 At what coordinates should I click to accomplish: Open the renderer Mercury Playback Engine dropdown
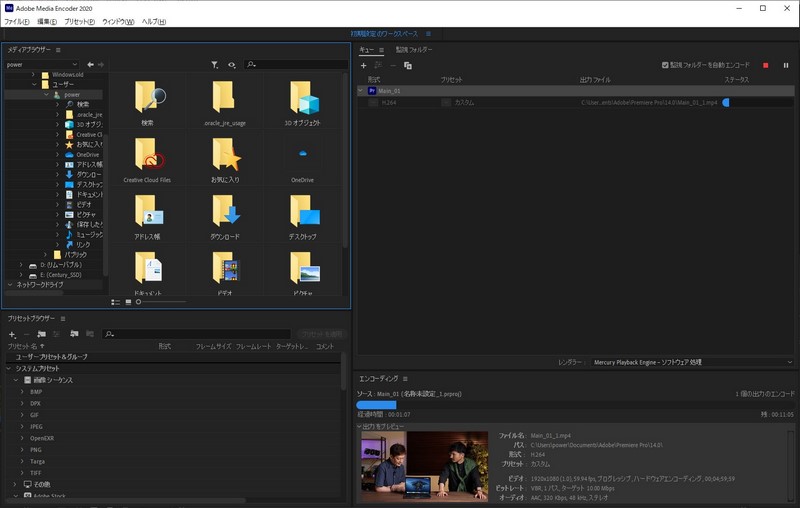coord(692,362)
